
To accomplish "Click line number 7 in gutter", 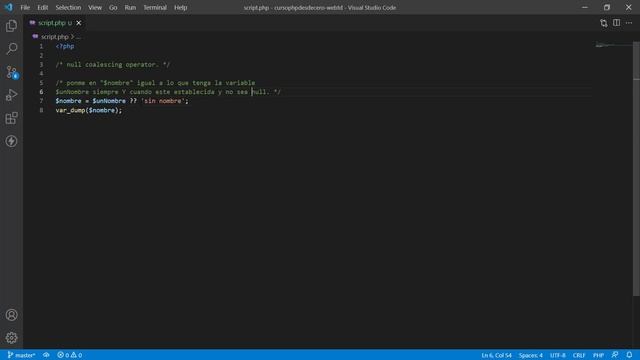I will pos(41,101).
